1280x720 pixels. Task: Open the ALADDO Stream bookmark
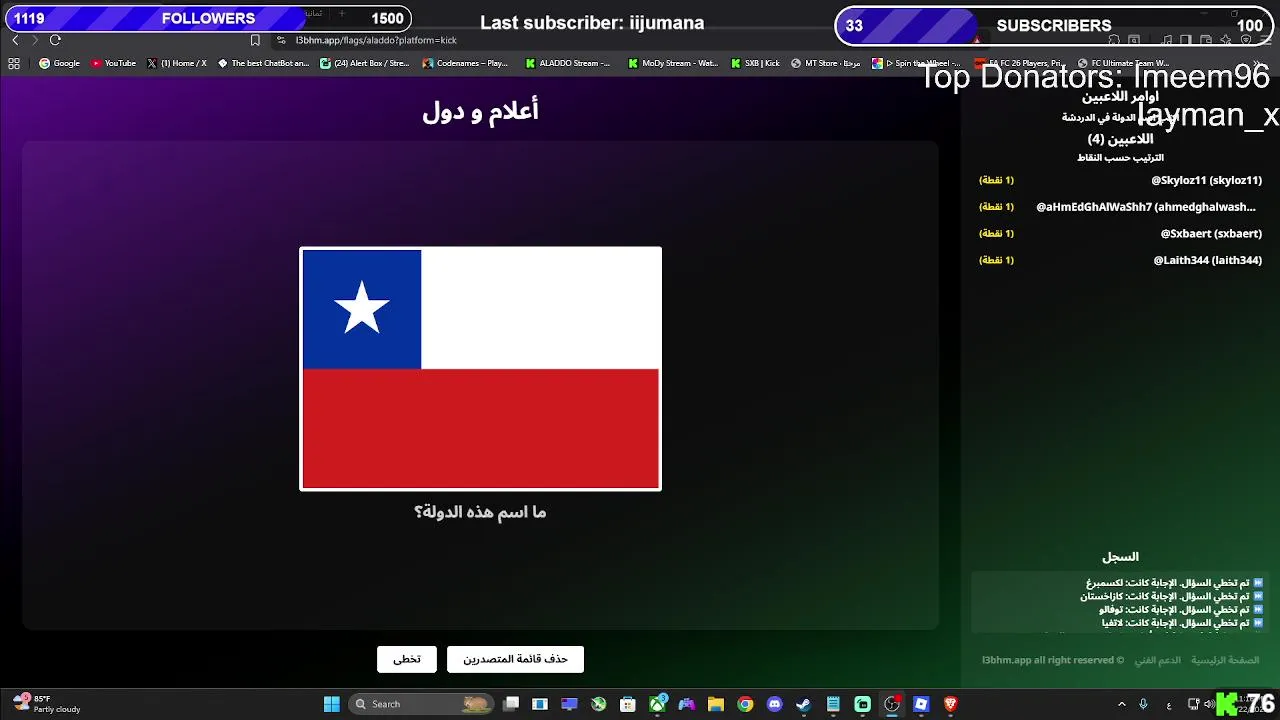tap(568, 63)
